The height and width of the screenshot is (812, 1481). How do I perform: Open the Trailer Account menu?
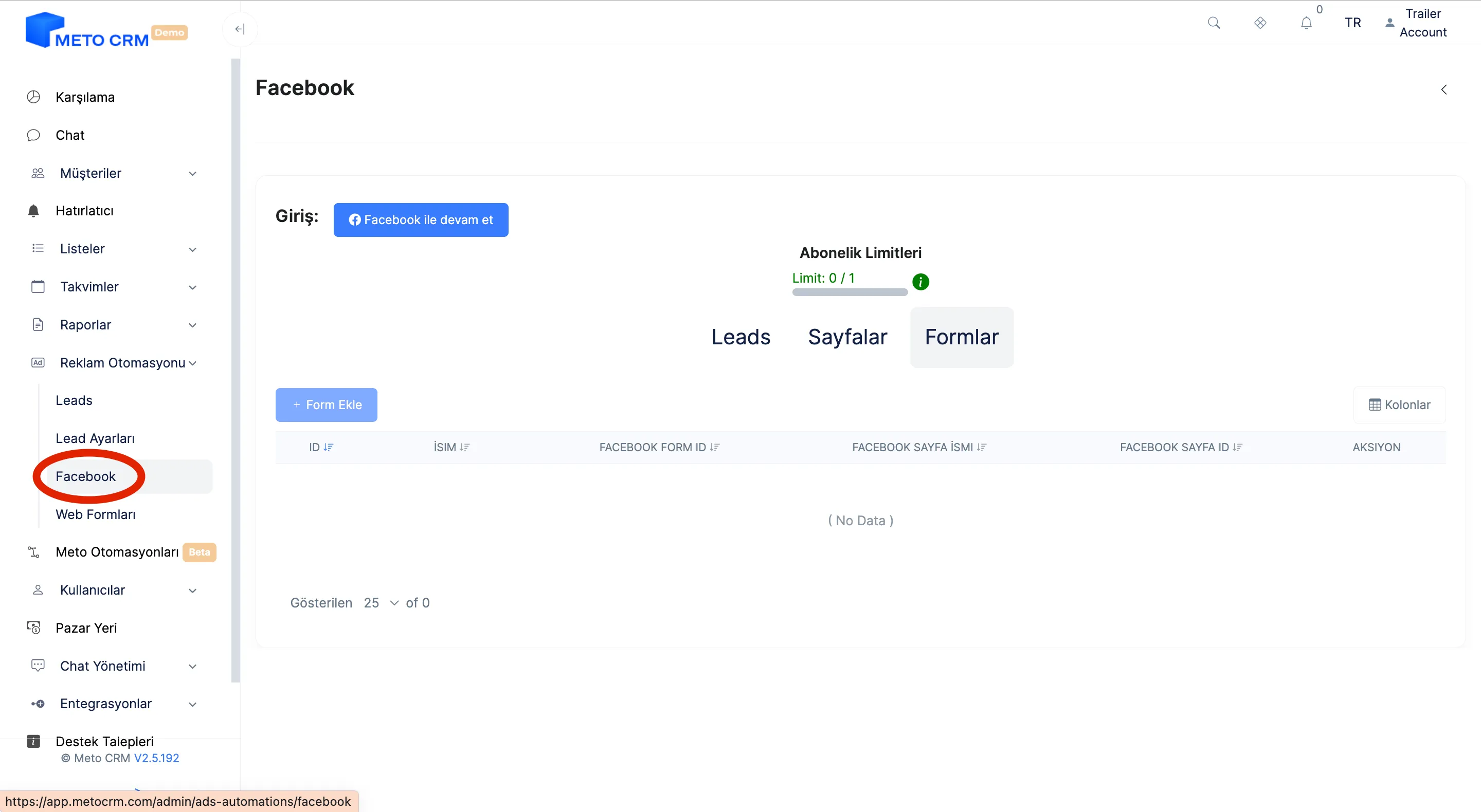coord(1423,23)
